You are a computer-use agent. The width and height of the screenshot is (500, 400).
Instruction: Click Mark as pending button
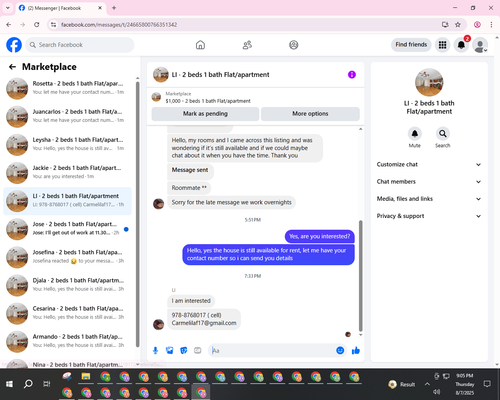(x=205, y=114)
